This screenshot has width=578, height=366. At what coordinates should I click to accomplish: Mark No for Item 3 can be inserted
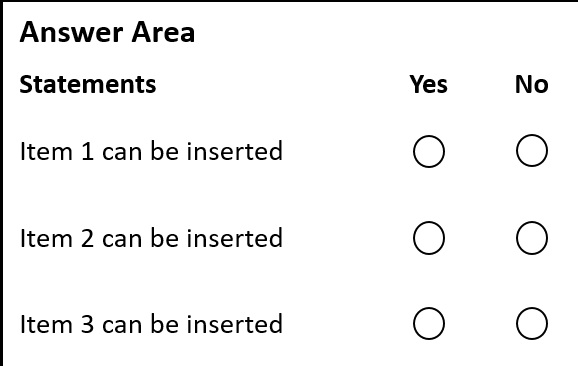coord(532,324)
